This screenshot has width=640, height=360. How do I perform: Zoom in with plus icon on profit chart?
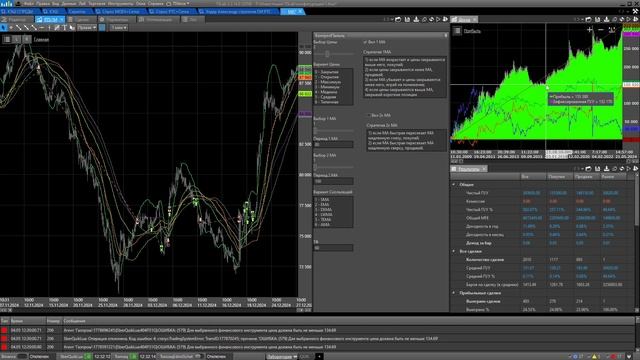click(590, 29)
